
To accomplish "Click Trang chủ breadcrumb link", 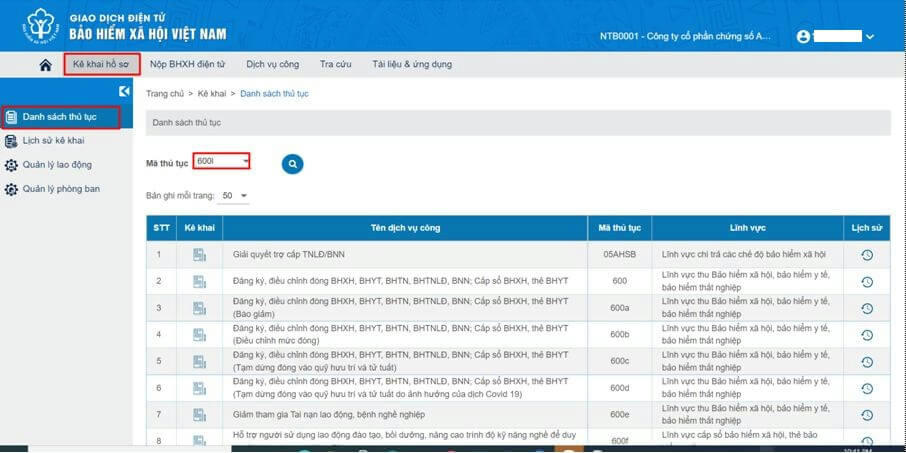I will [164, 93].
